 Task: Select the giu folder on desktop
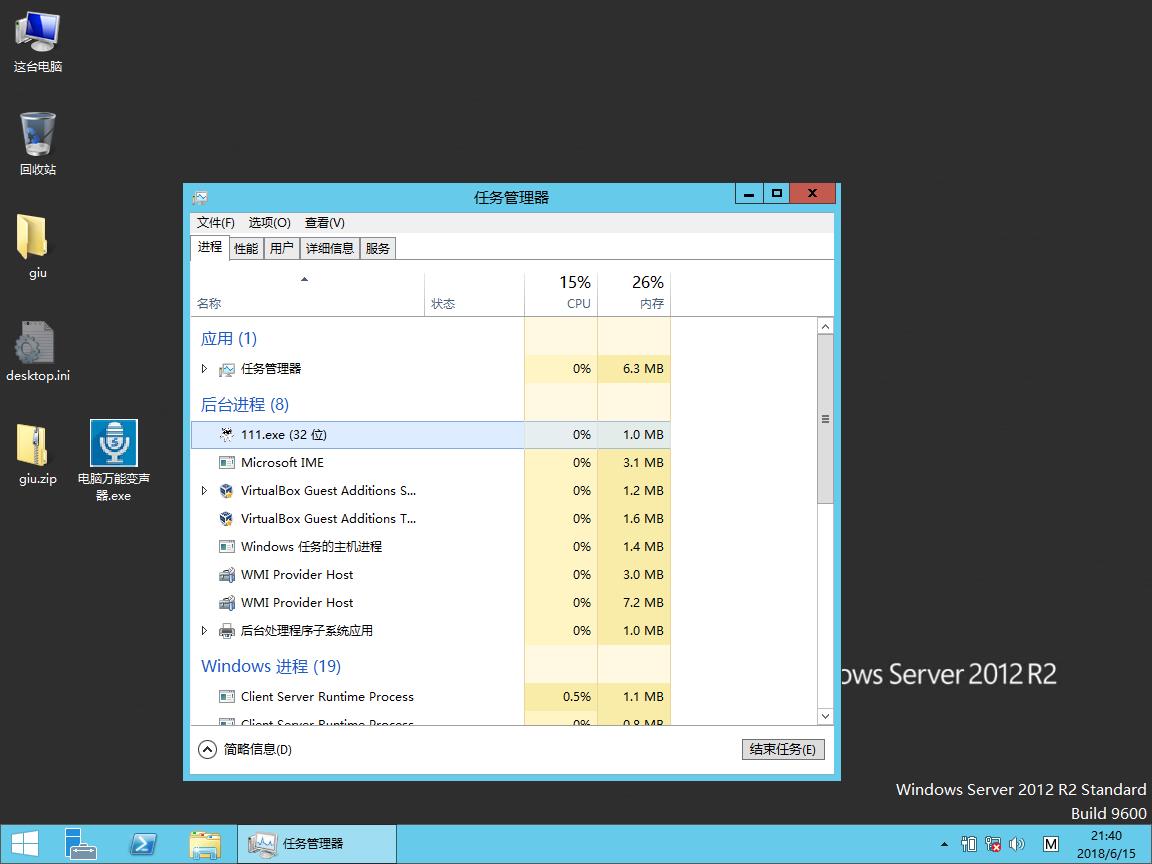[x=32, y=237]
